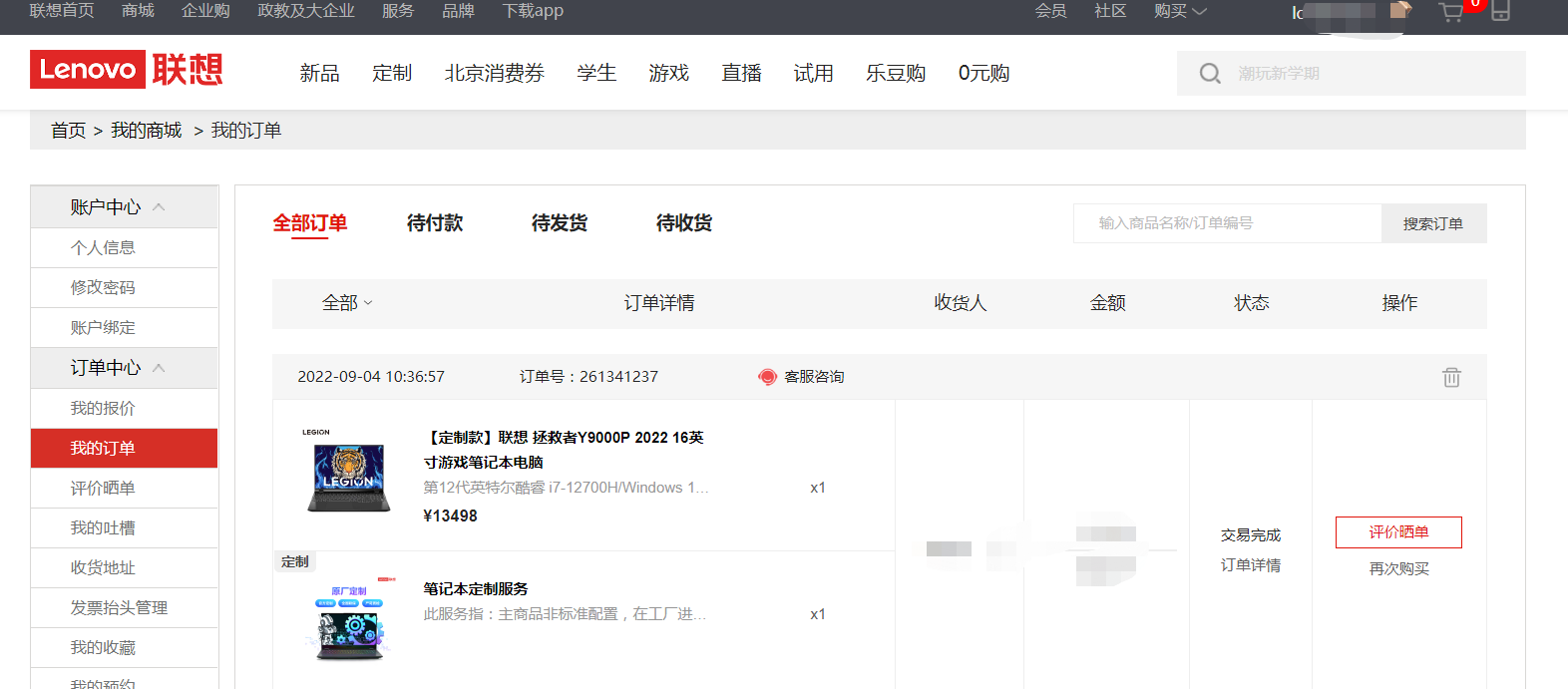Click the 客服咨询 link text

click(x=814, y=377)
